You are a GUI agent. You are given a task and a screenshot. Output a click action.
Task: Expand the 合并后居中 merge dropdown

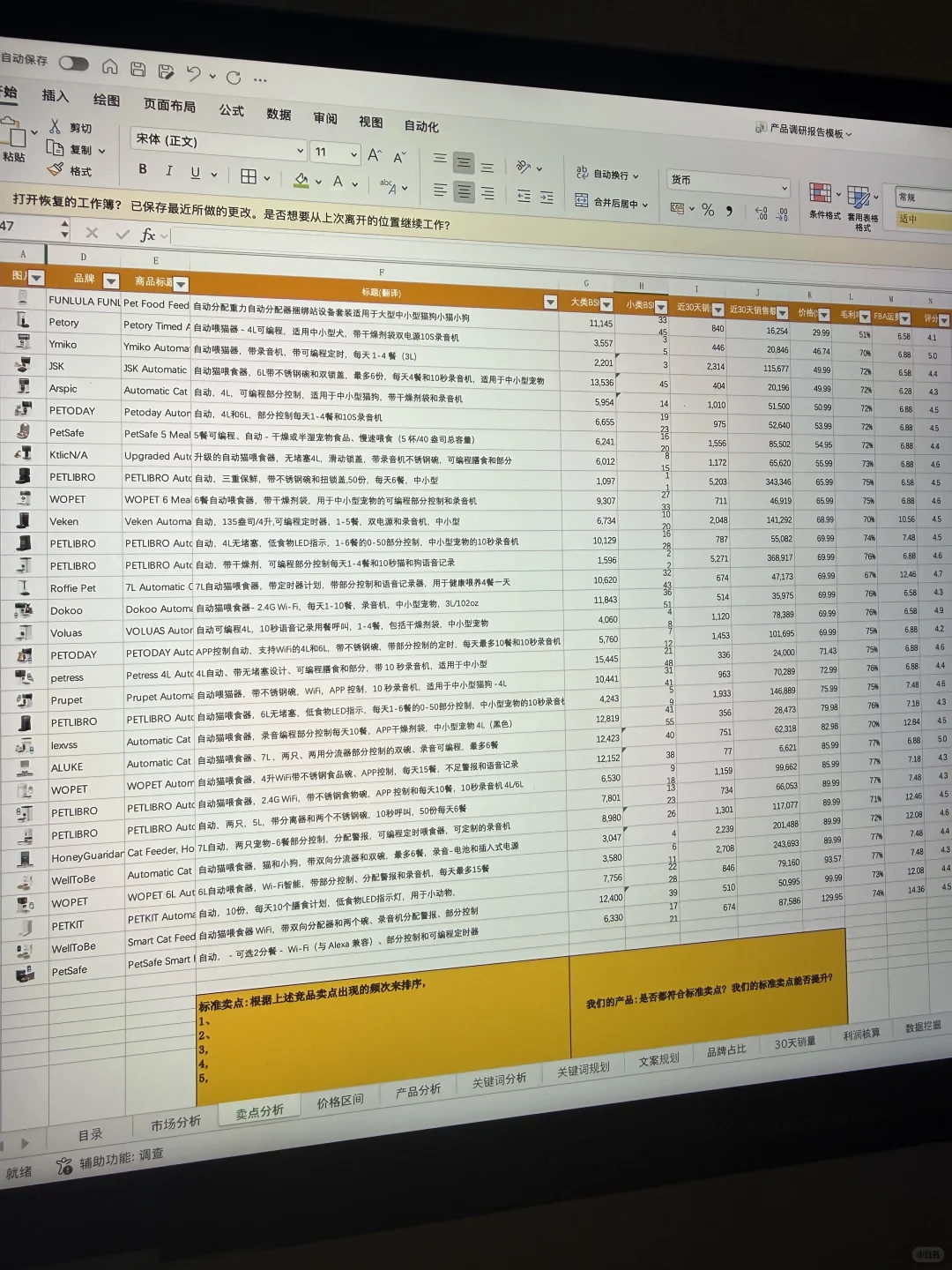pos(646,205)
